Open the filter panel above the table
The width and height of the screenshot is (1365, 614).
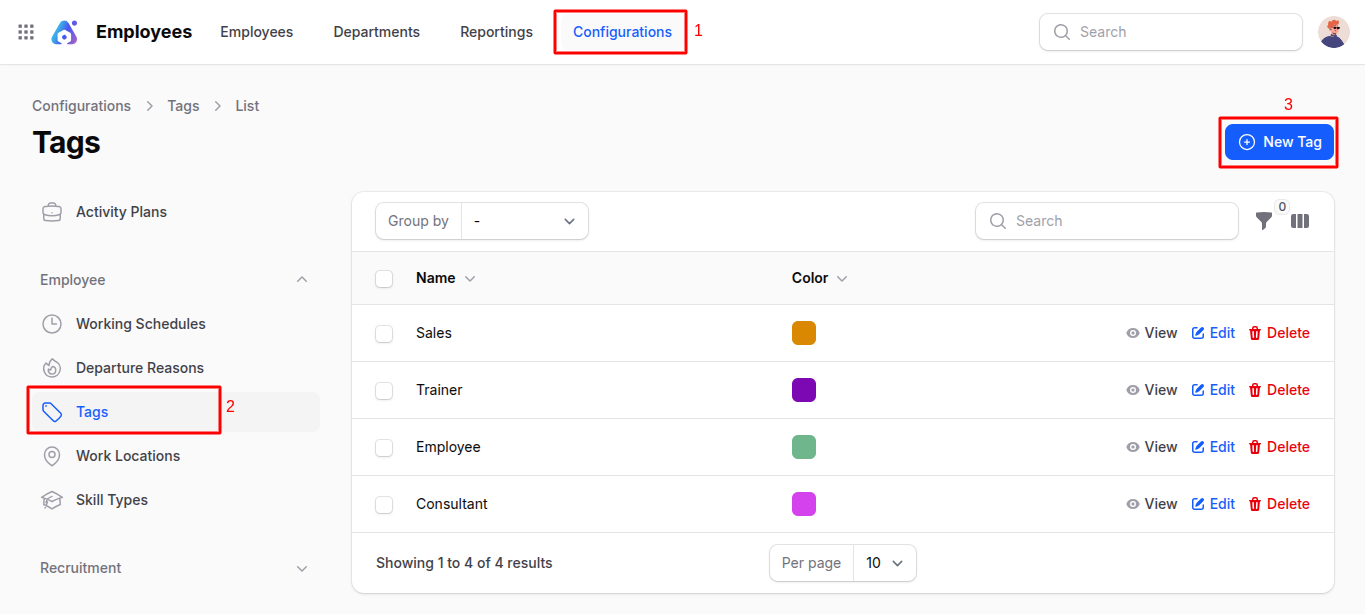pos(1264,220)
